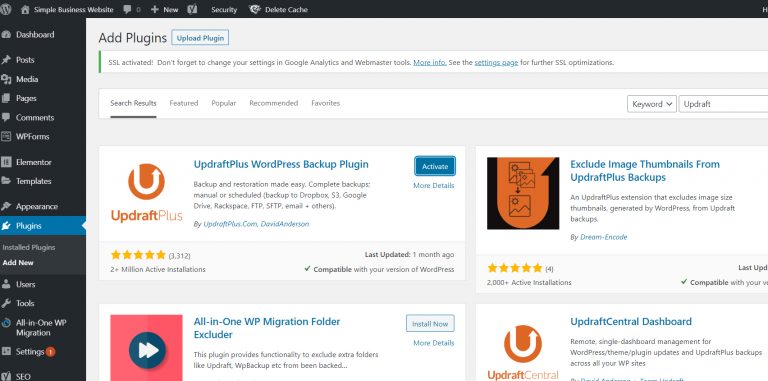Open More Details for Migration Folder Excluder
Viewport: 768px width, 381px height.
[x=433, y=343]
